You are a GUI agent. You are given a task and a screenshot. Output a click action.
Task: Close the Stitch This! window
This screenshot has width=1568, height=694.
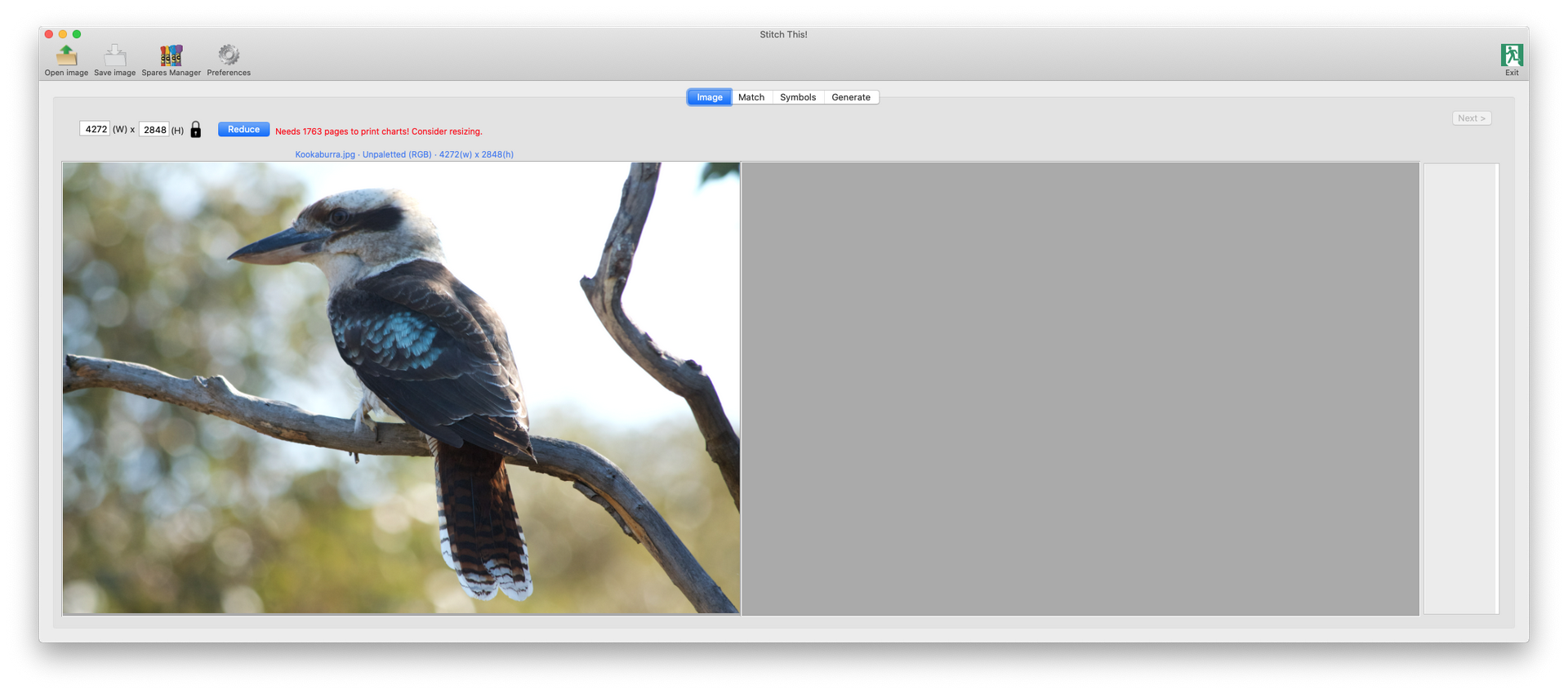pos(49,34)
